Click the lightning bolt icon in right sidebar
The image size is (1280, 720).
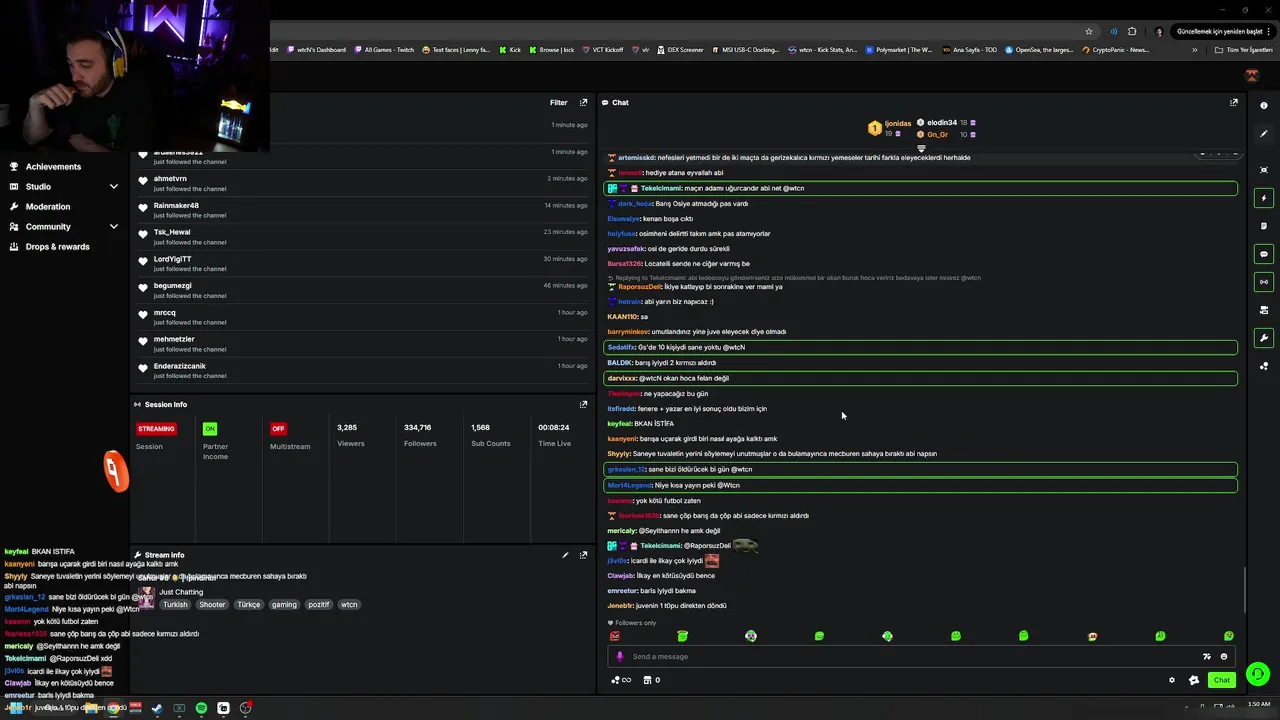[x=1264, y=198]
